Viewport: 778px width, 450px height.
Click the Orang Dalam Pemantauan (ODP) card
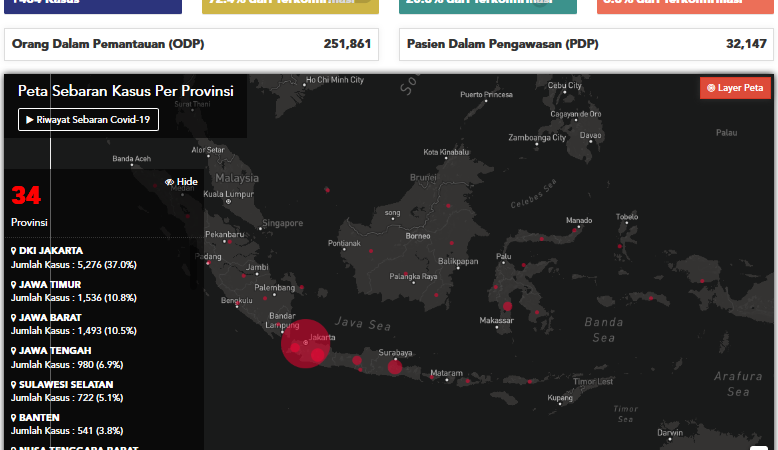click(192, 45)
